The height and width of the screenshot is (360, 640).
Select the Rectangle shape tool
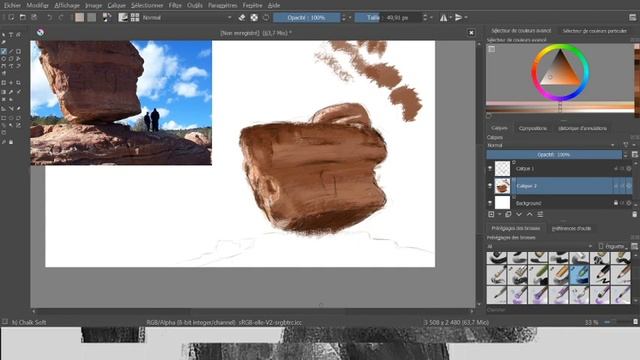coord(18,51)
